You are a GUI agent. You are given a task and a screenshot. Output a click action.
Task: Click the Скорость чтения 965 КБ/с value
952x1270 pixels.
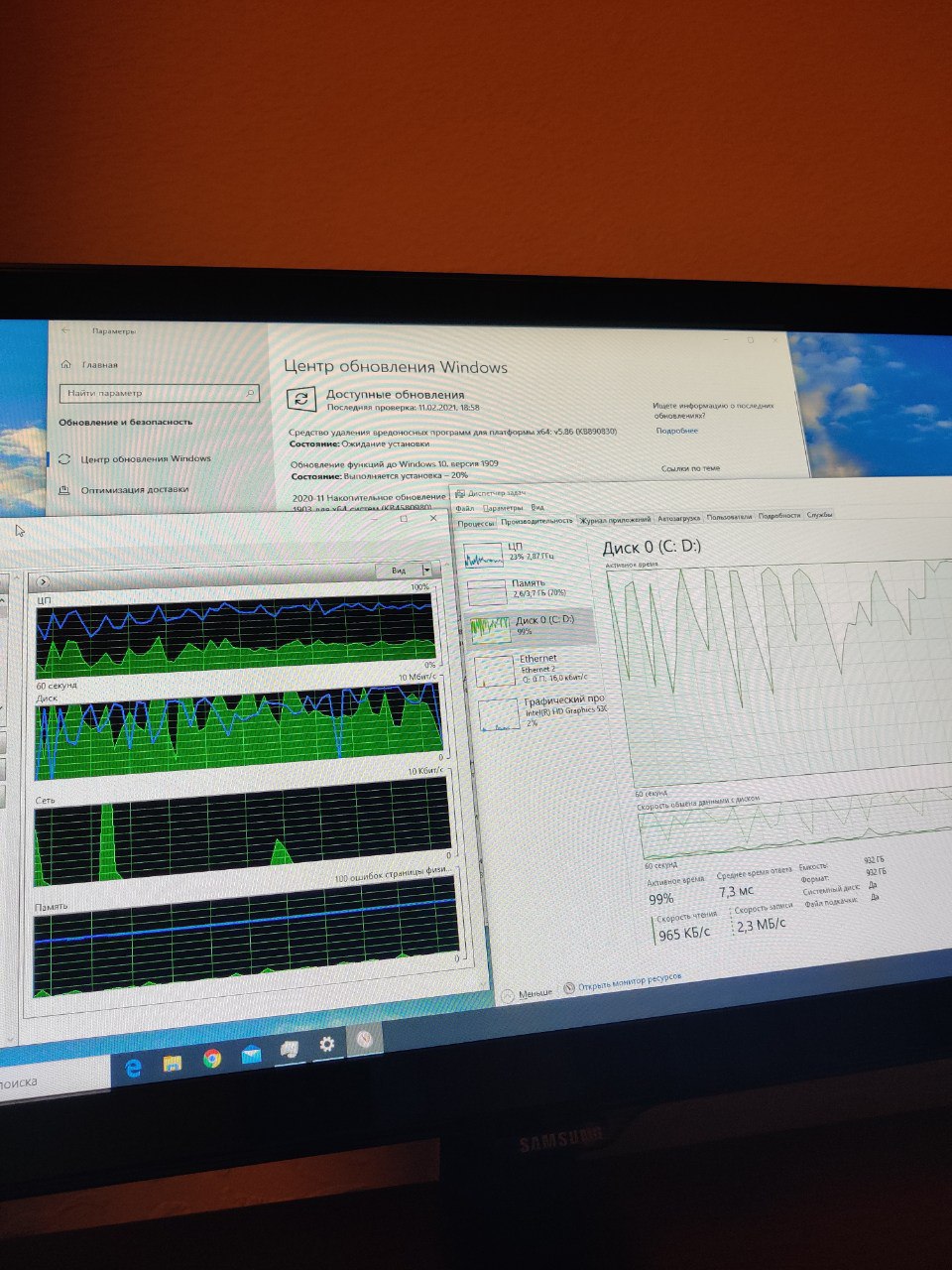pyautogui.click(x=684, y=935)
